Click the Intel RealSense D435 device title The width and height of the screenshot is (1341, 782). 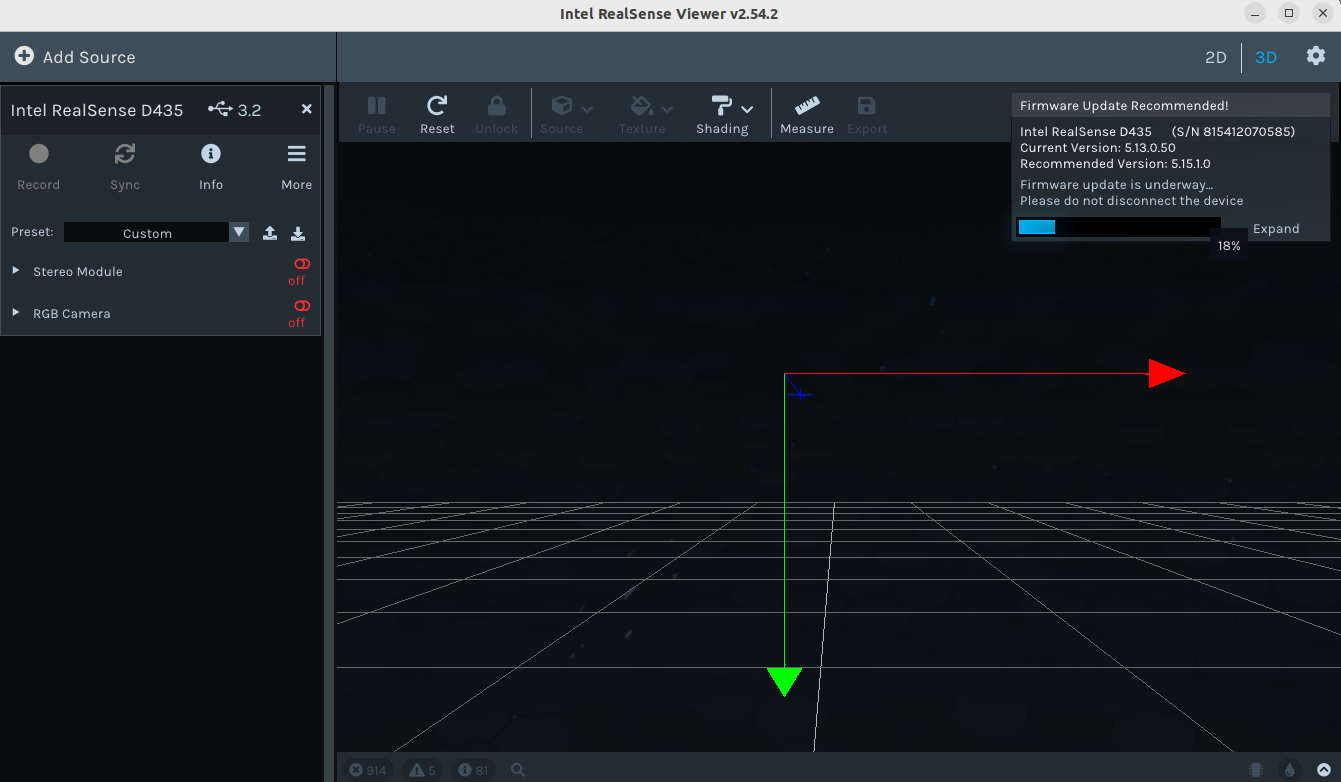97,110
